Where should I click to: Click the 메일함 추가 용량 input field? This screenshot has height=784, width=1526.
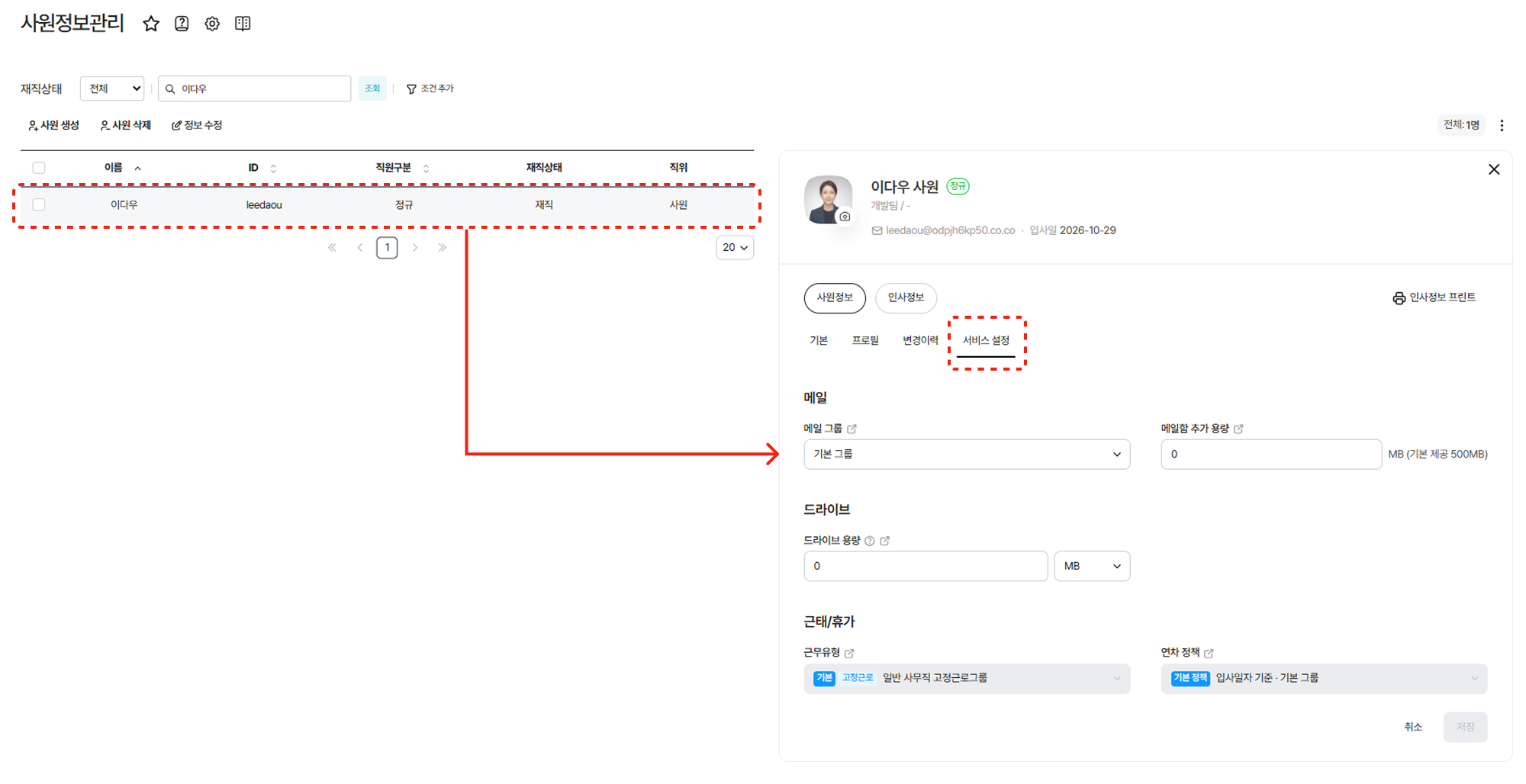click(1271, 454)
